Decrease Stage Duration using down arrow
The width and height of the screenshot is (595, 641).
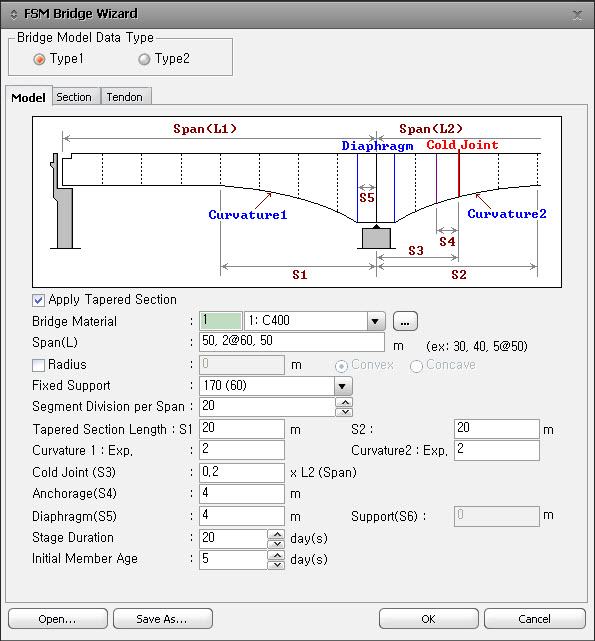277,544
